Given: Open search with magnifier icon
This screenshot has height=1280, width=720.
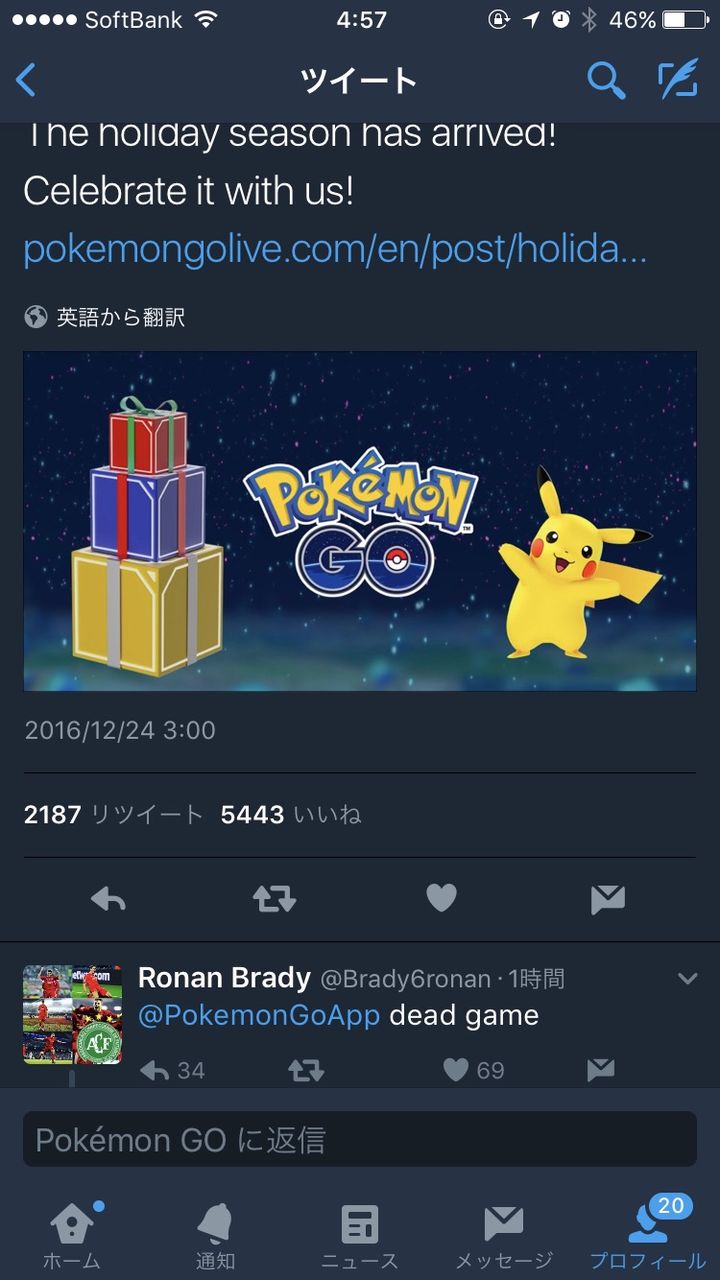Looking at the screenshot, I should [x=606, y=80].
